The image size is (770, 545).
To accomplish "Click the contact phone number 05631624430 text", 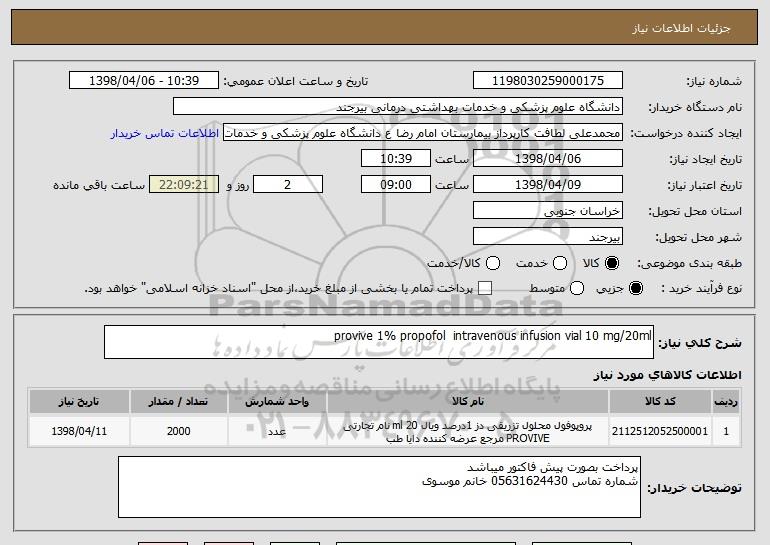I will [529, 481].
